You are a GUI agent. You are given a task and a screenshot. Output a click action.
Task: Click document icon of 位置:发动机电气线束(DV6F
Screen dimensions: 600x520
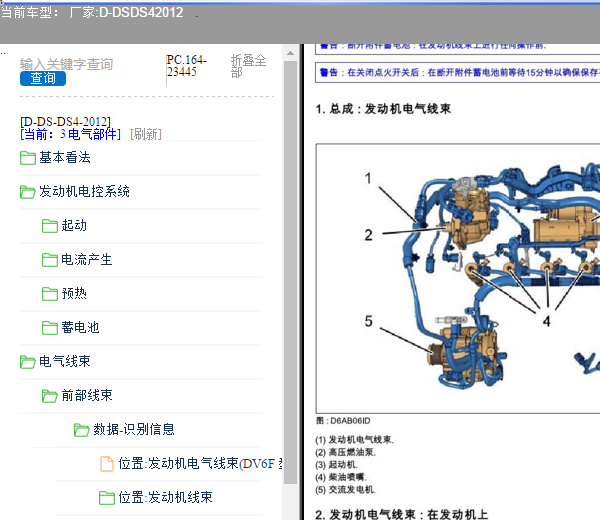tap(107, 464)
